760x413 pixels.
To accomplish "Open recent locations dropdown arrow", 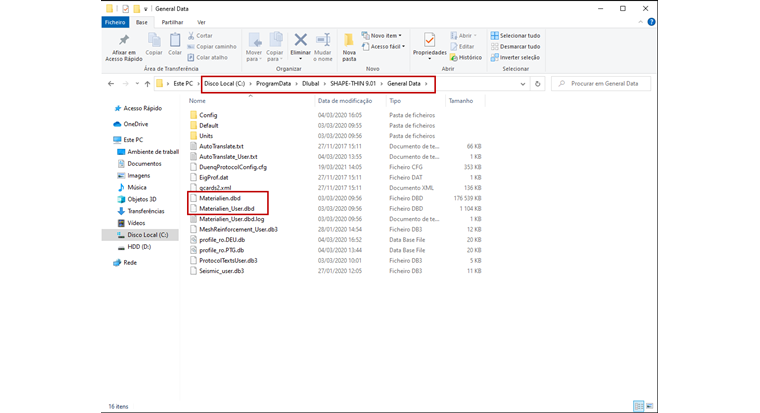I will click(x=137, y=84).
